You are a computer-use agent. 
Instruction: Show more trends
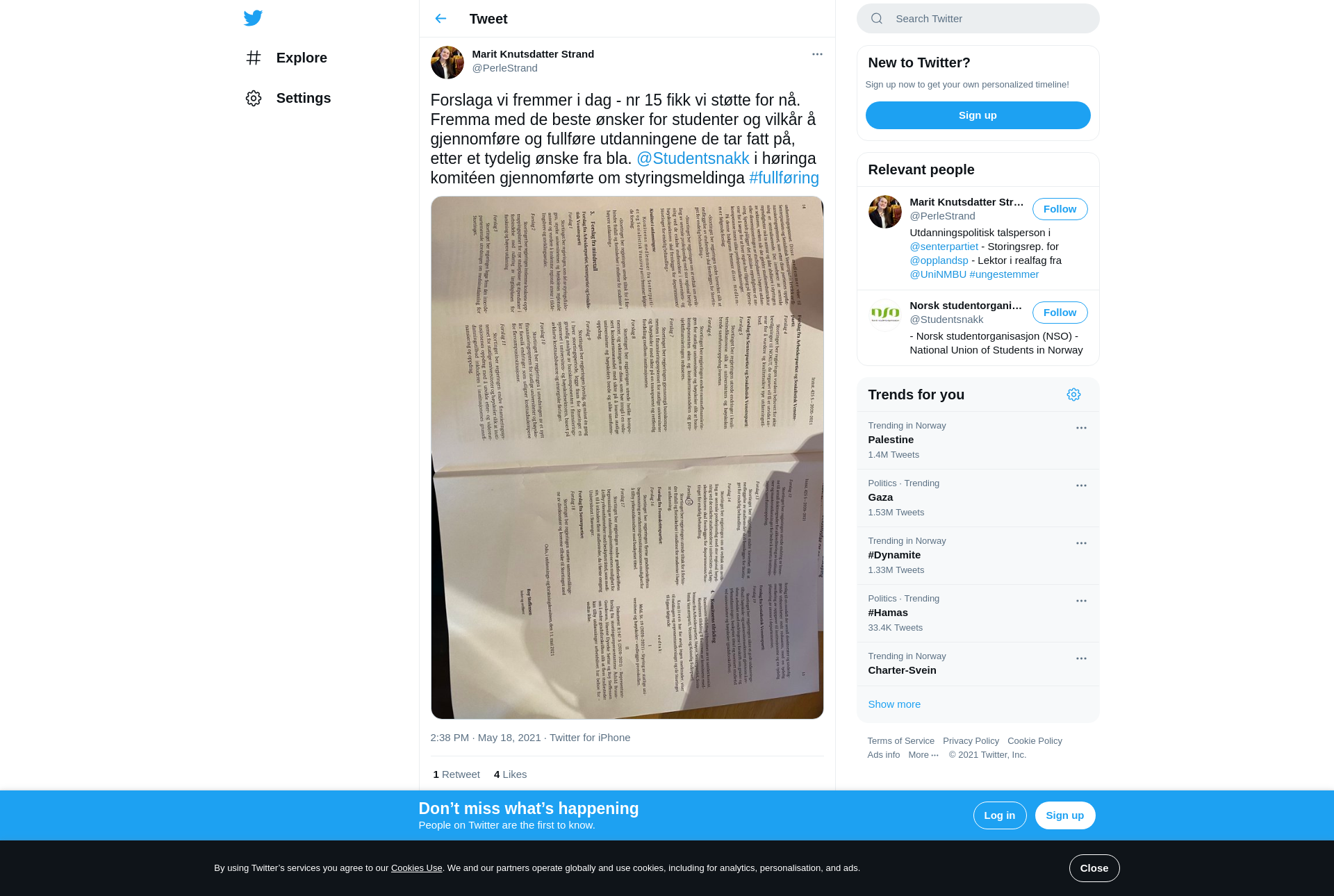894,704
